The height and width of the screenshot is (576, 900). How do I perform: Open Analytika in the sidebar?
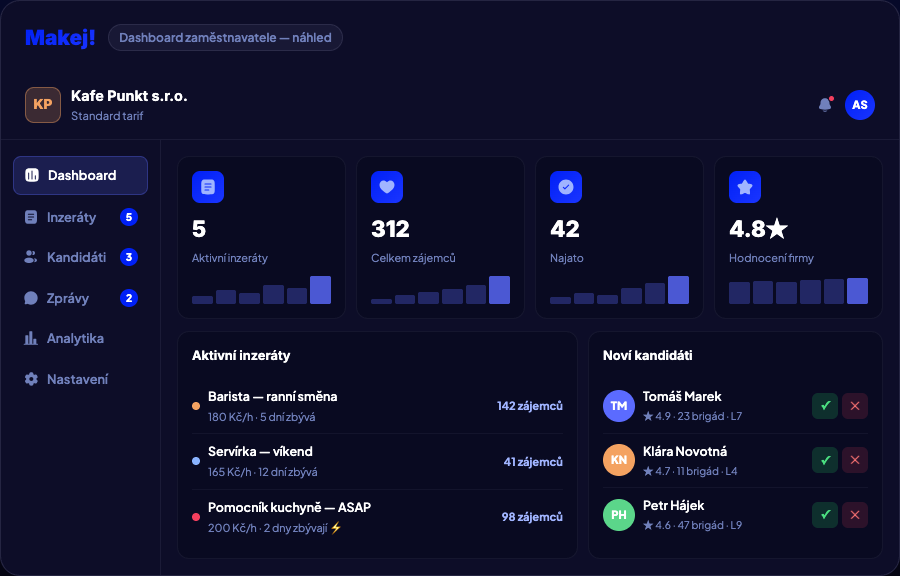pos(80,338)
